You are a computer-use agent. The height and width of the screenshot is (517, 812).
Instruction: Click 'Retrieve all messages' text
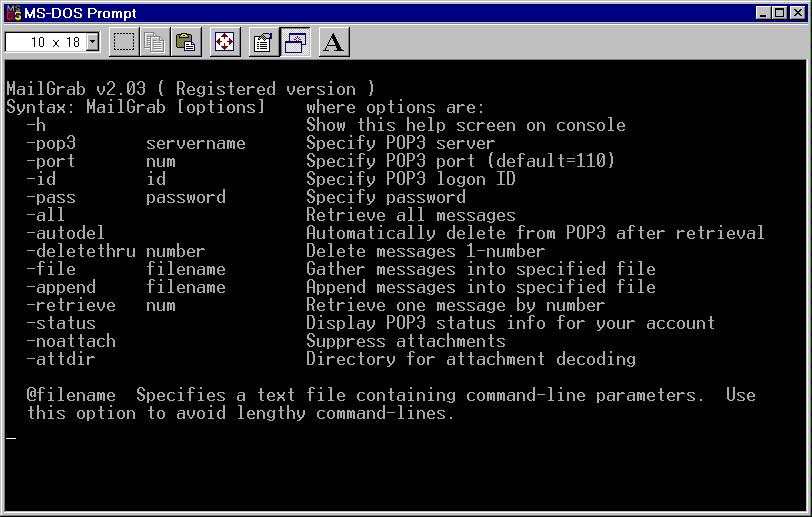pos(411,215)
